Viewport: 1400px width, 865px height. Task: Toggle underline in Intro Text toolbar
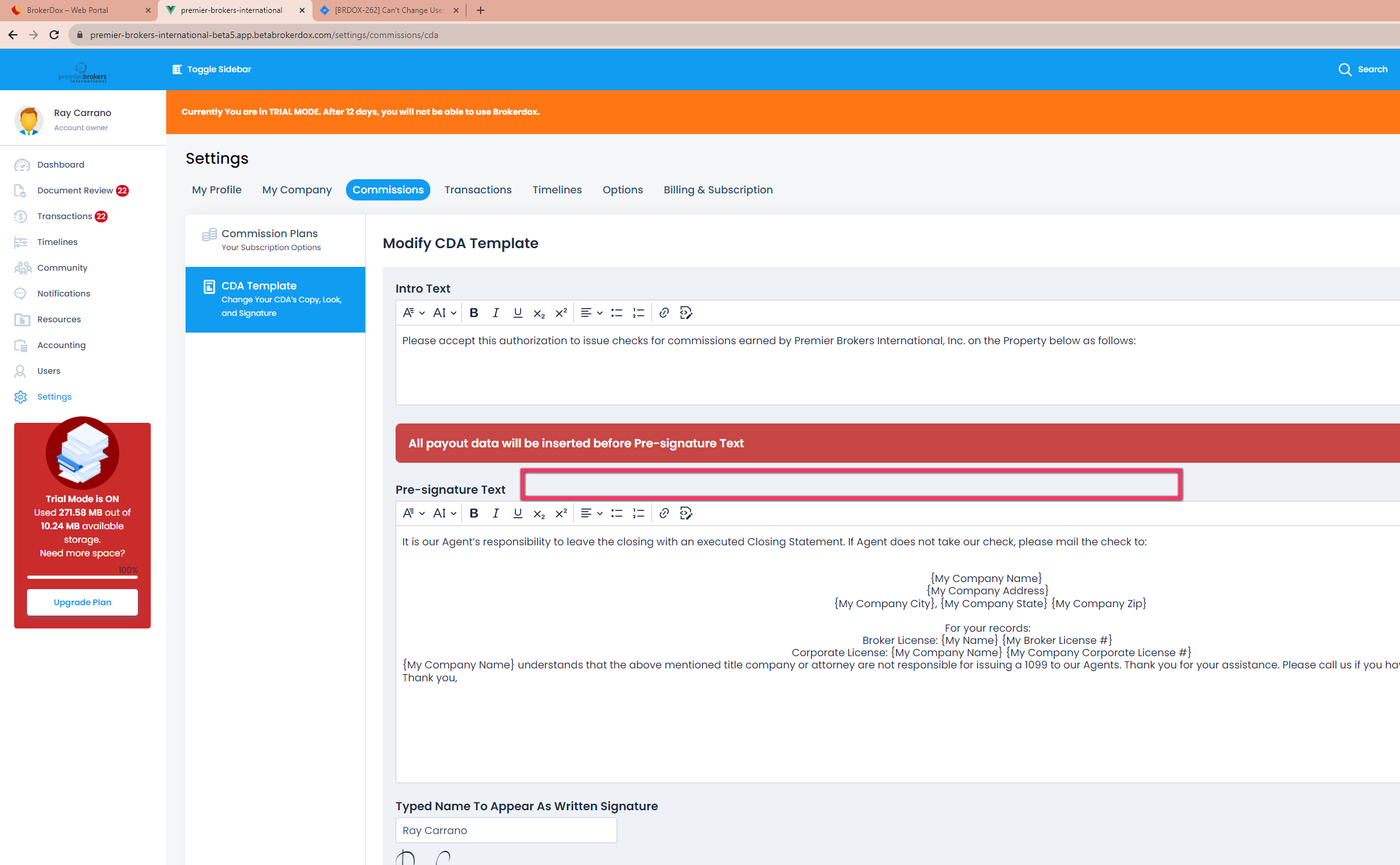[x=517, y=313]
